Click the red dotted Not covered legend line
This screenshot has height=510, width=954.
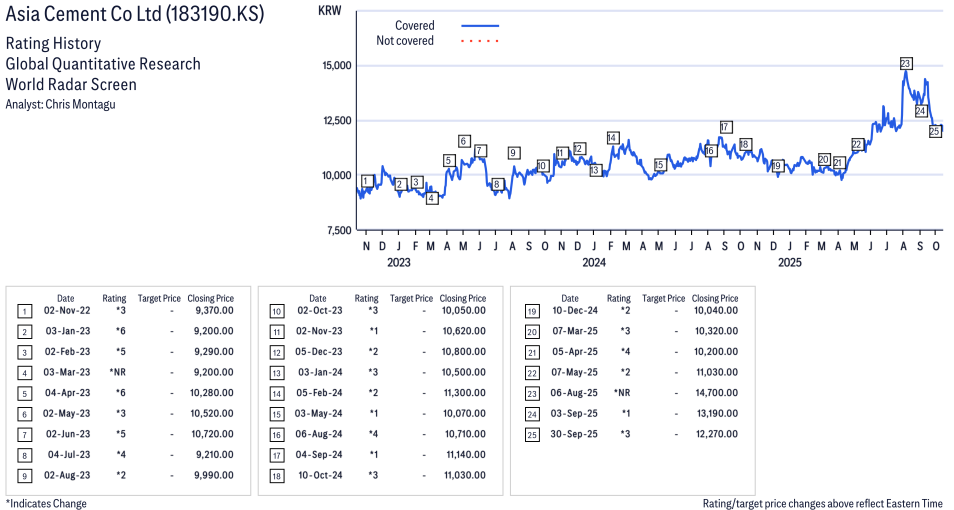480,41
